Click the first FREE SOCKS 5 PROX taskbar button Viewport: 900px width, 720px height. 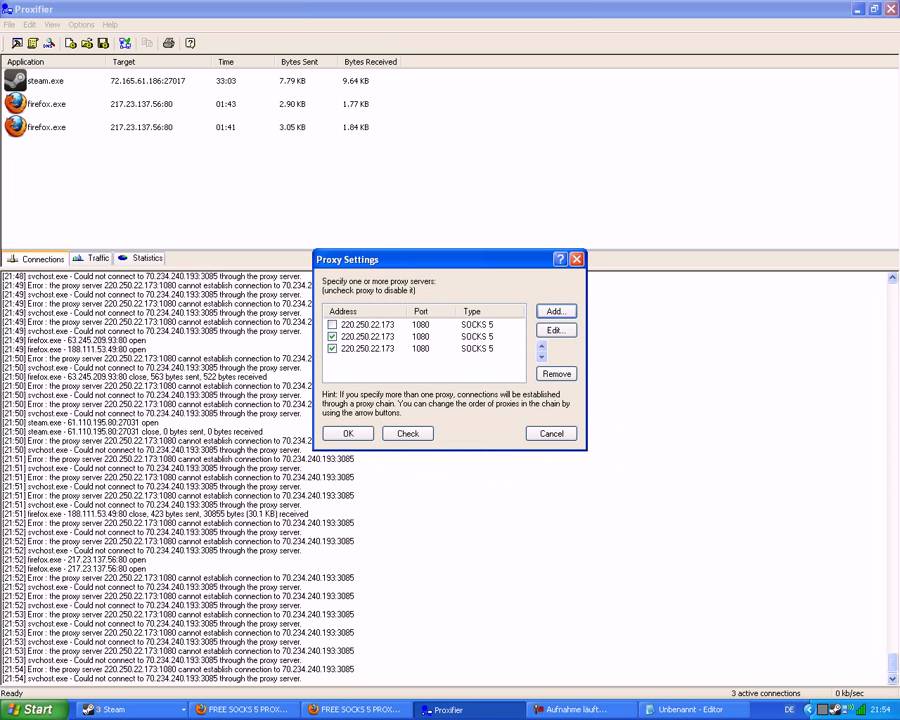click(246, 710)
